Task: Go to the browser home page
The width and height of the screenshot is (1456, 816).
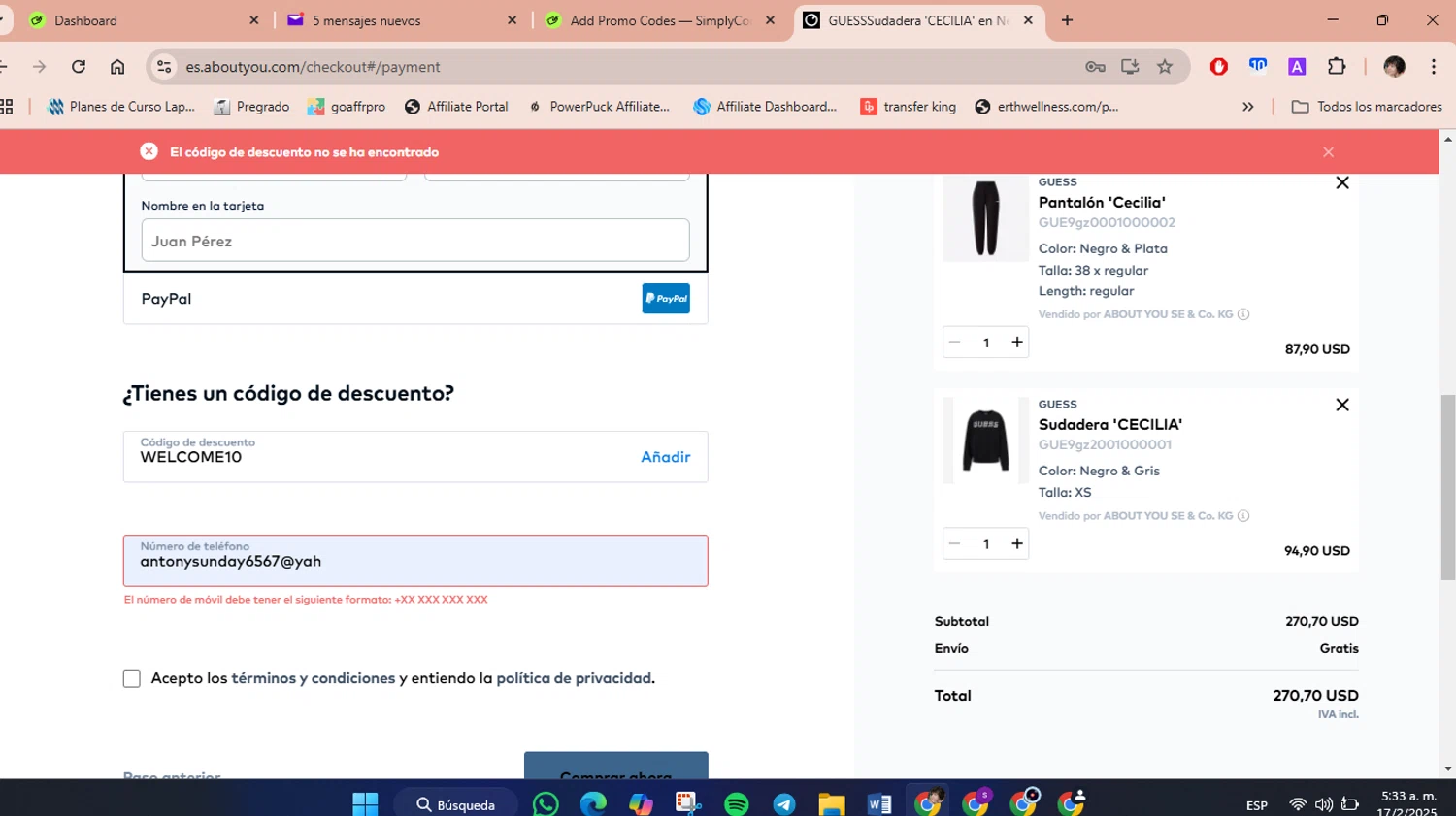Action: (x=117, y=67)
